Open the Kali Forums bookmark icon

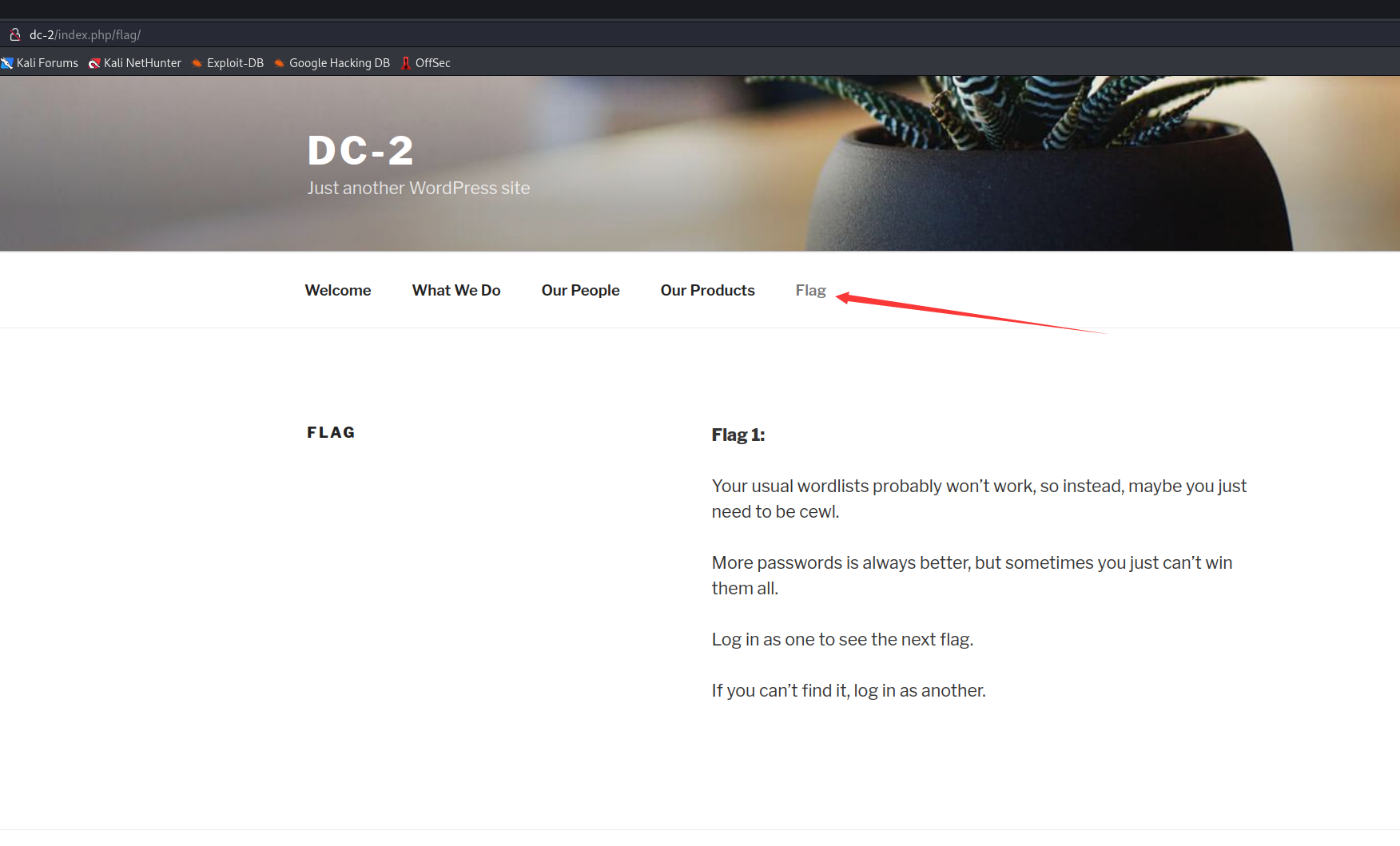click(x=7, y=63)
